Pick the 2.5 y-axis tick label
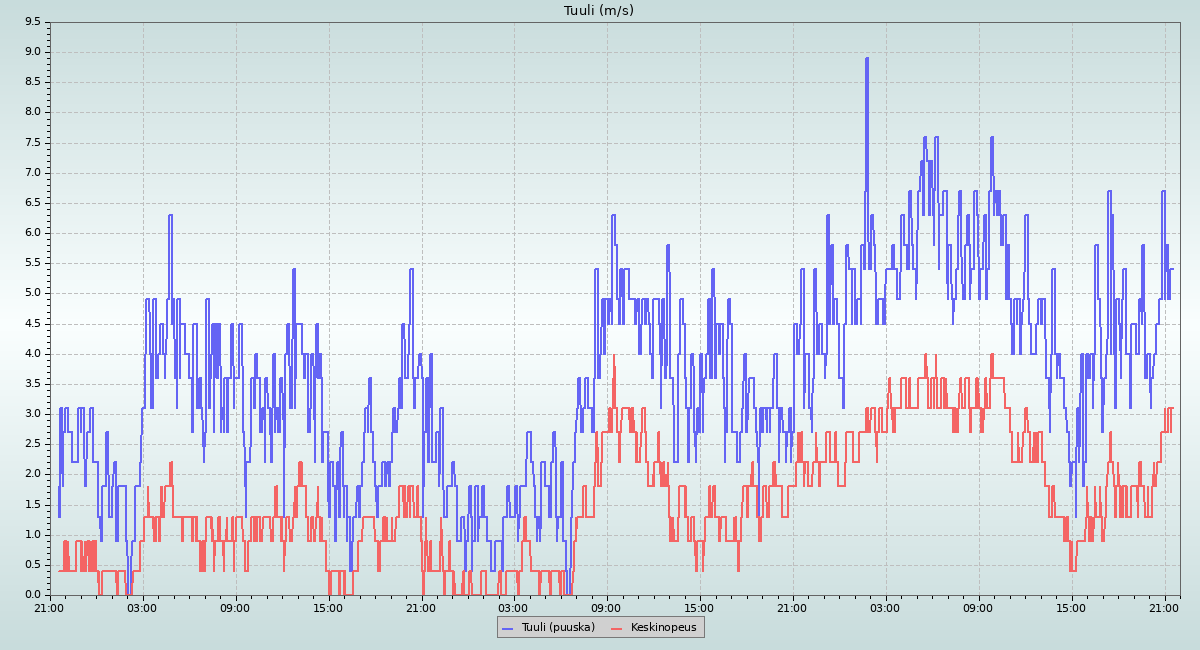This screenshot has width=1200, height=650. [x=32, y=444]
